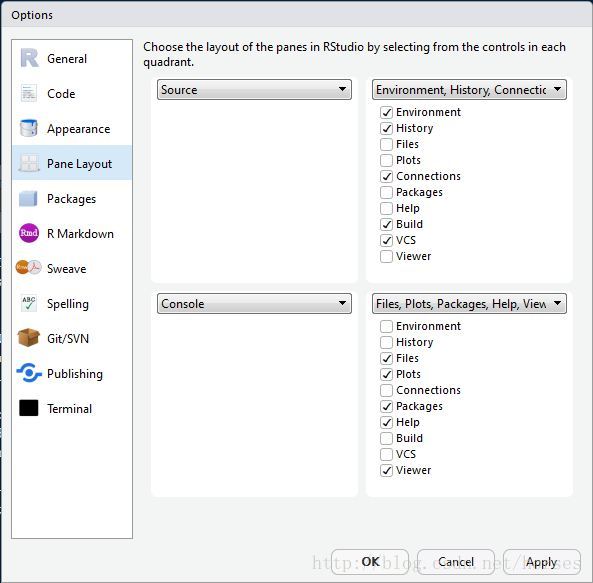Image resolution: width=593 pixels, height=583 pixels.
Task: Check Environment in bottom-right quadrant
Action: 386,326
